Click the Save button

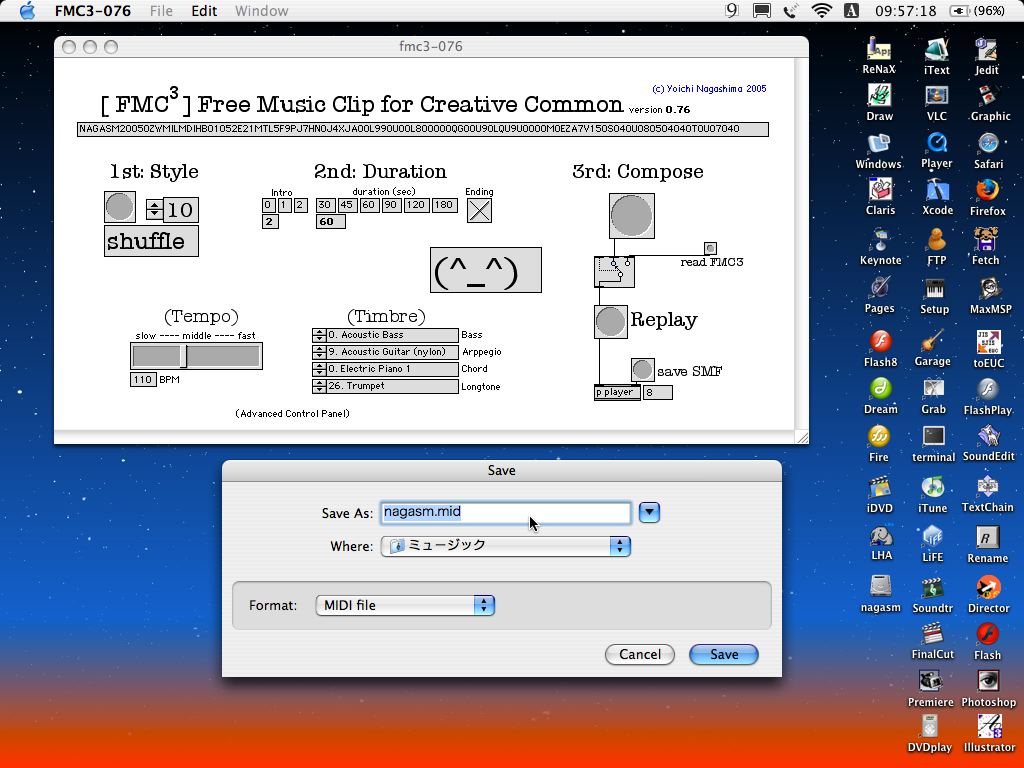[723, 654]
